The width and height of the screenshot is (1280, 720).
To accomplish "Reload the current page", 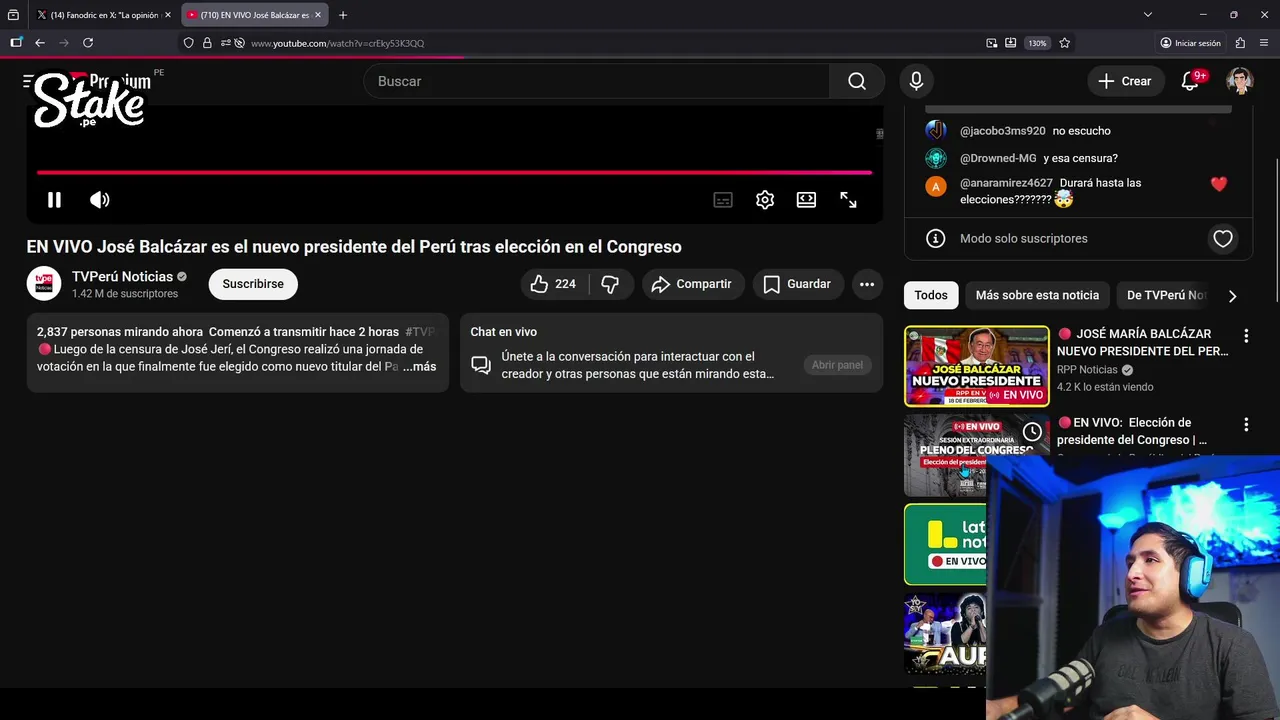I will click(88, 43).
